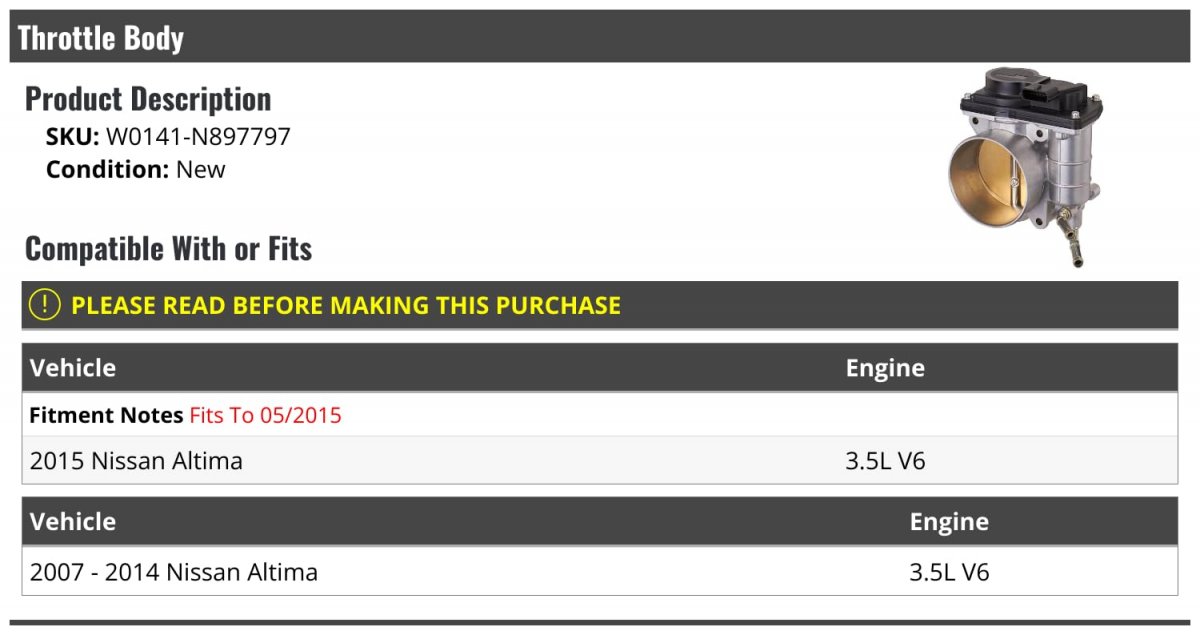The height and width of the screenshot is (635, 1200).
Task: Select the 2015 Nissan Altima row
Action: pos(136,461)
